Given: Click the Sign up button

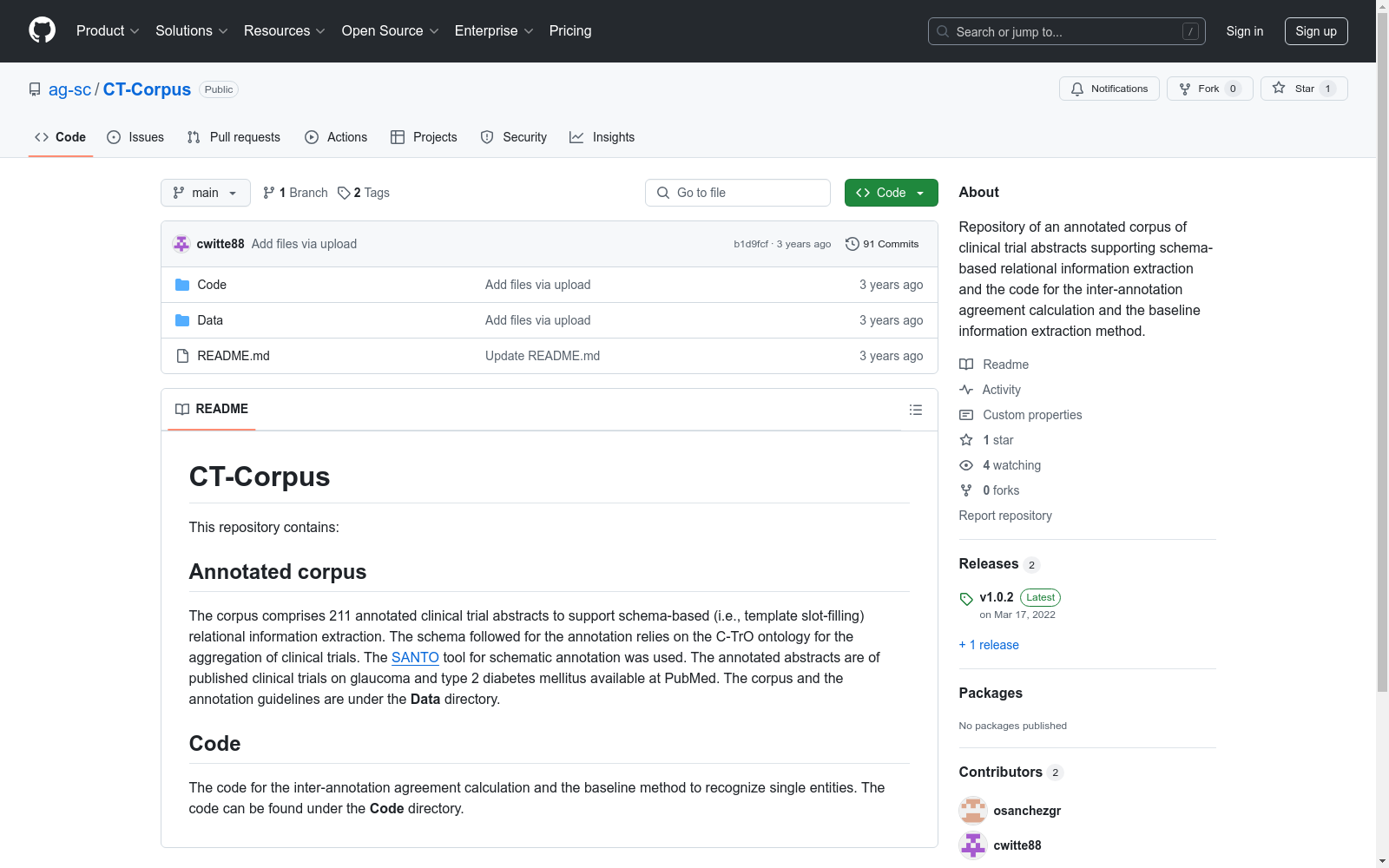Looking at the screenshot, I should coord(1316,31).
